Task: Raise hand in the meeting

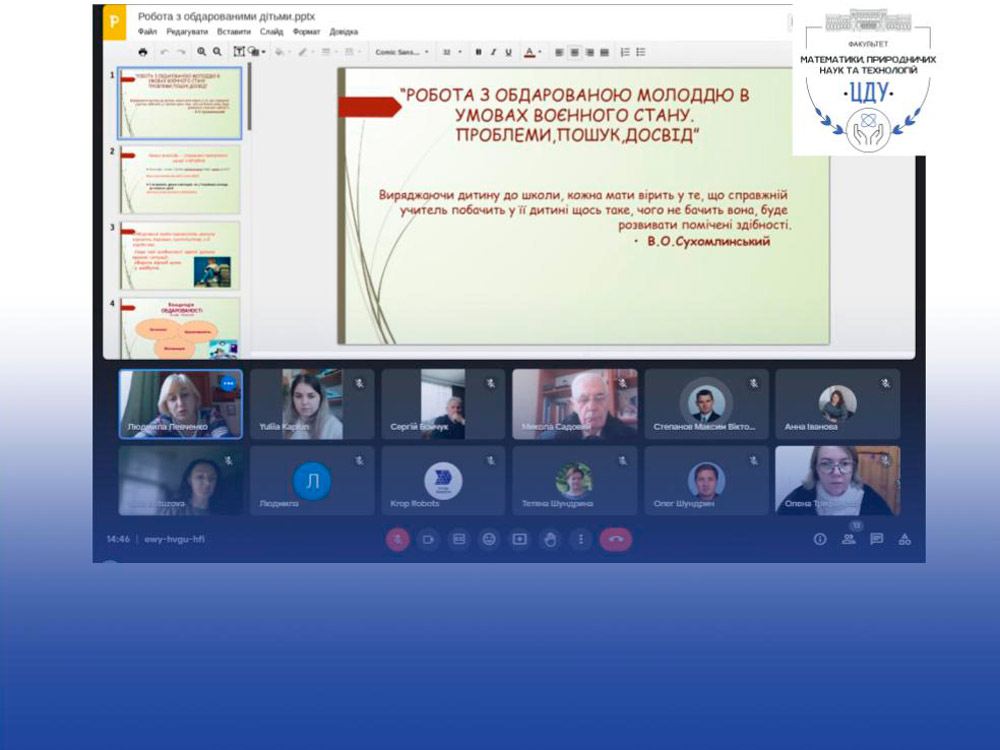Action: click(x=550, y=539)
